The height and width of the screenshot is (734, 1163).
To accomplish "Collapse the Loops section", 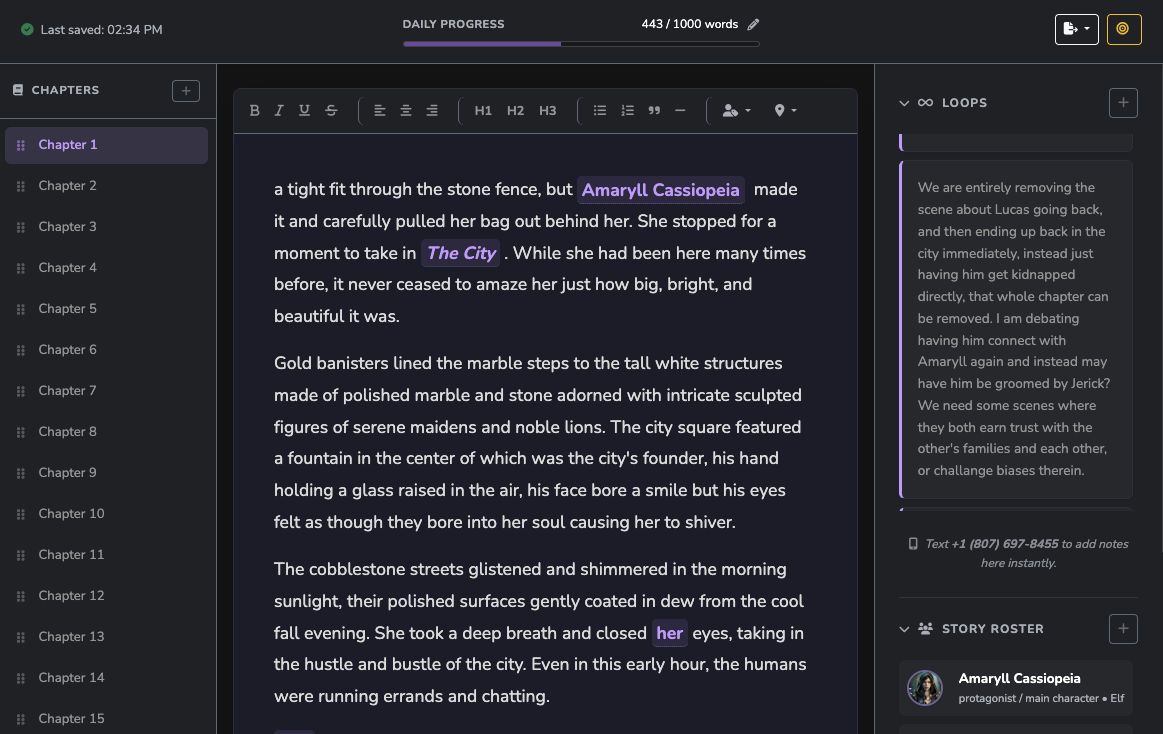I will coord(904,103).
